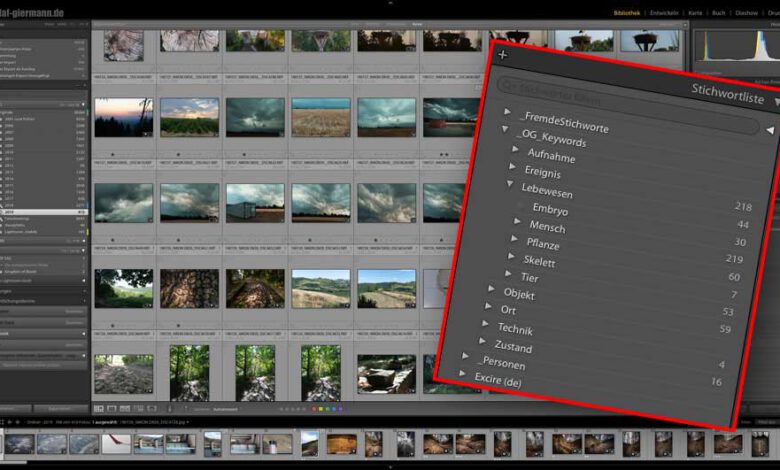Select the Excire (de) keyword
Viewport: 780px width, 470px height.
click(500, 380)
